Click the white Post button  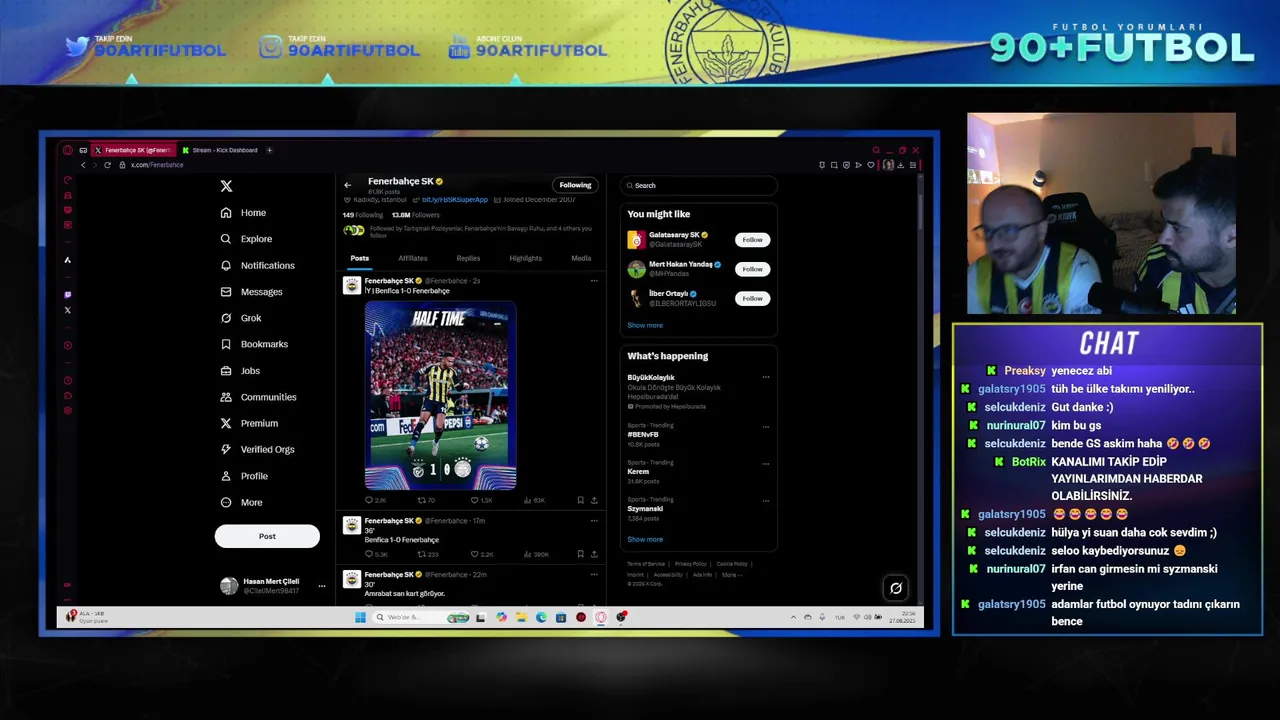267,536
